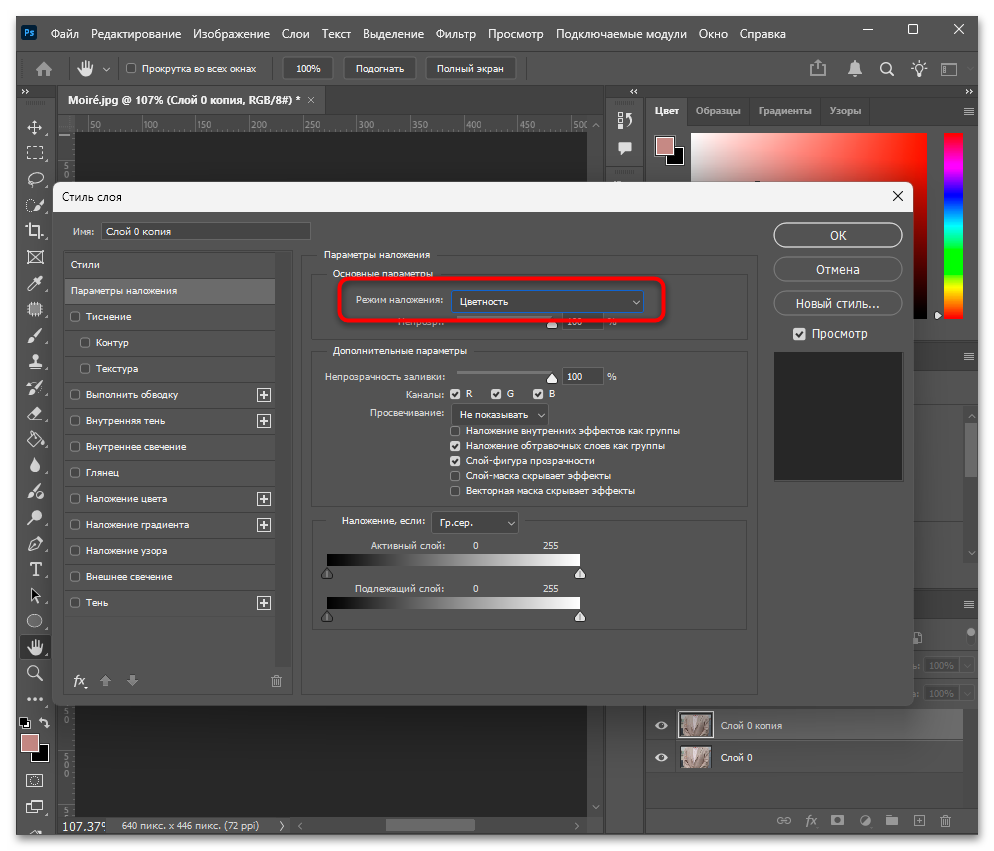Select the Brush tool

point(35,335)
